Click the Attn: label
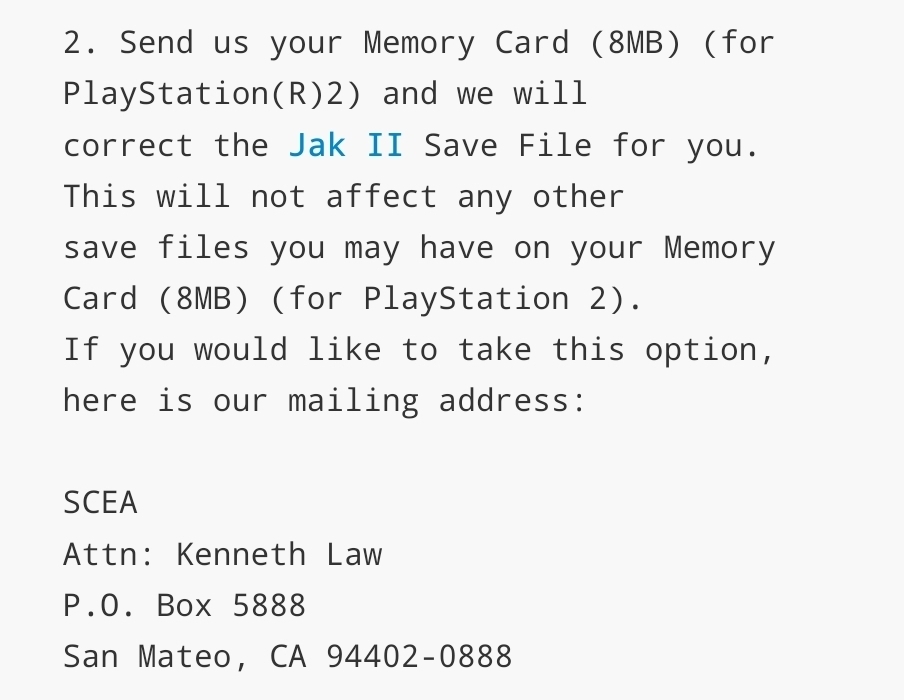The image size is (904, 700). click(x=109, y=554)
